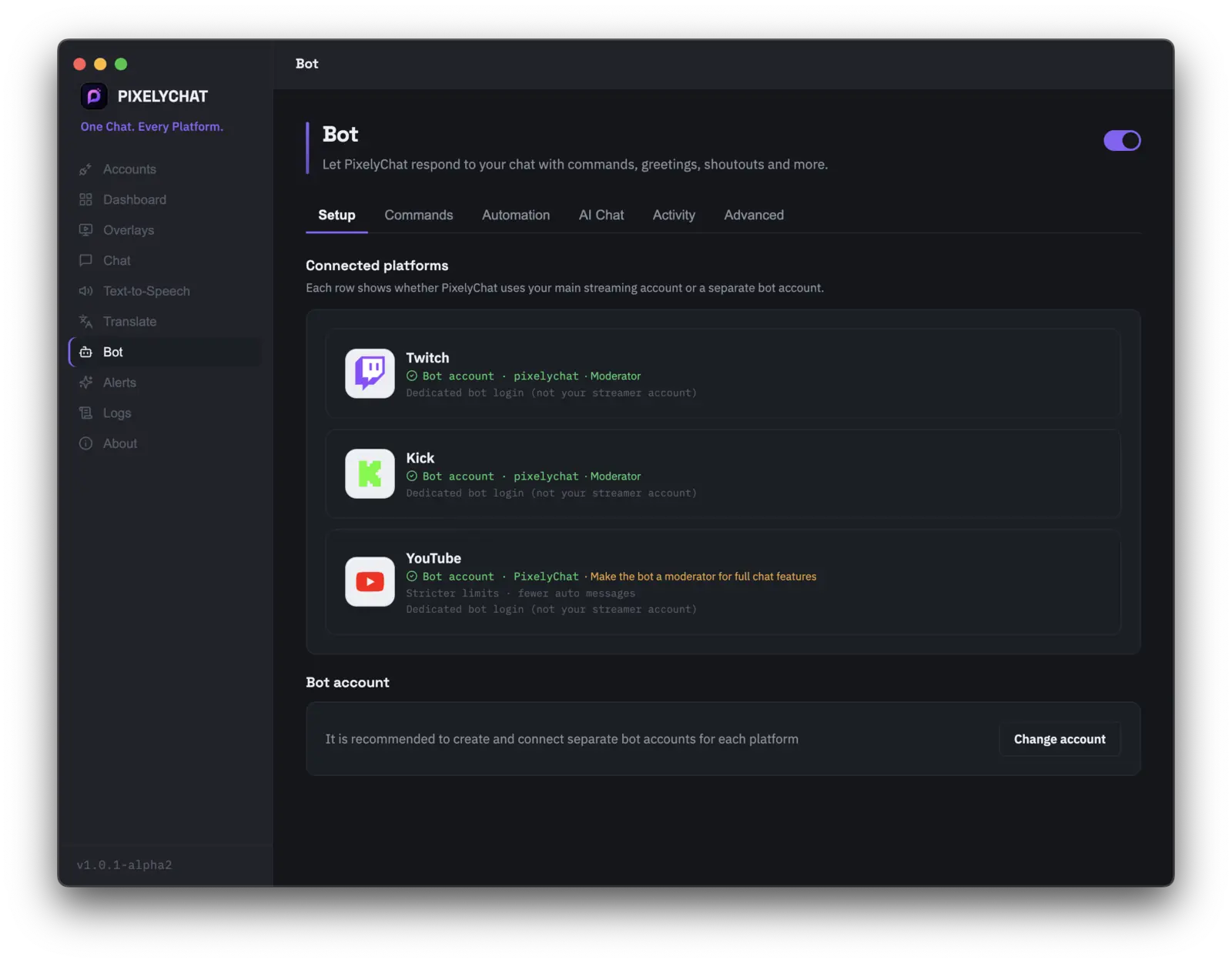Go to Dashboard in the sidebar

165,199
